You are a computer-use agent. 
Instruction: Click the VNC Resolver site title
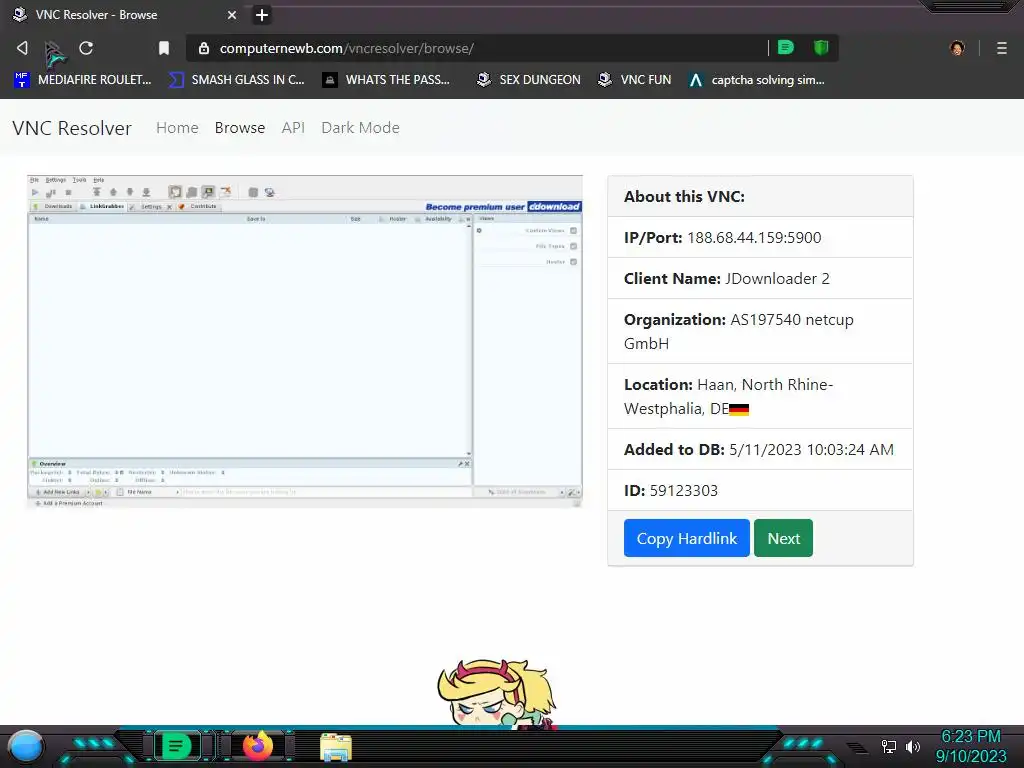pyautogui.click(x=72, y=128)
